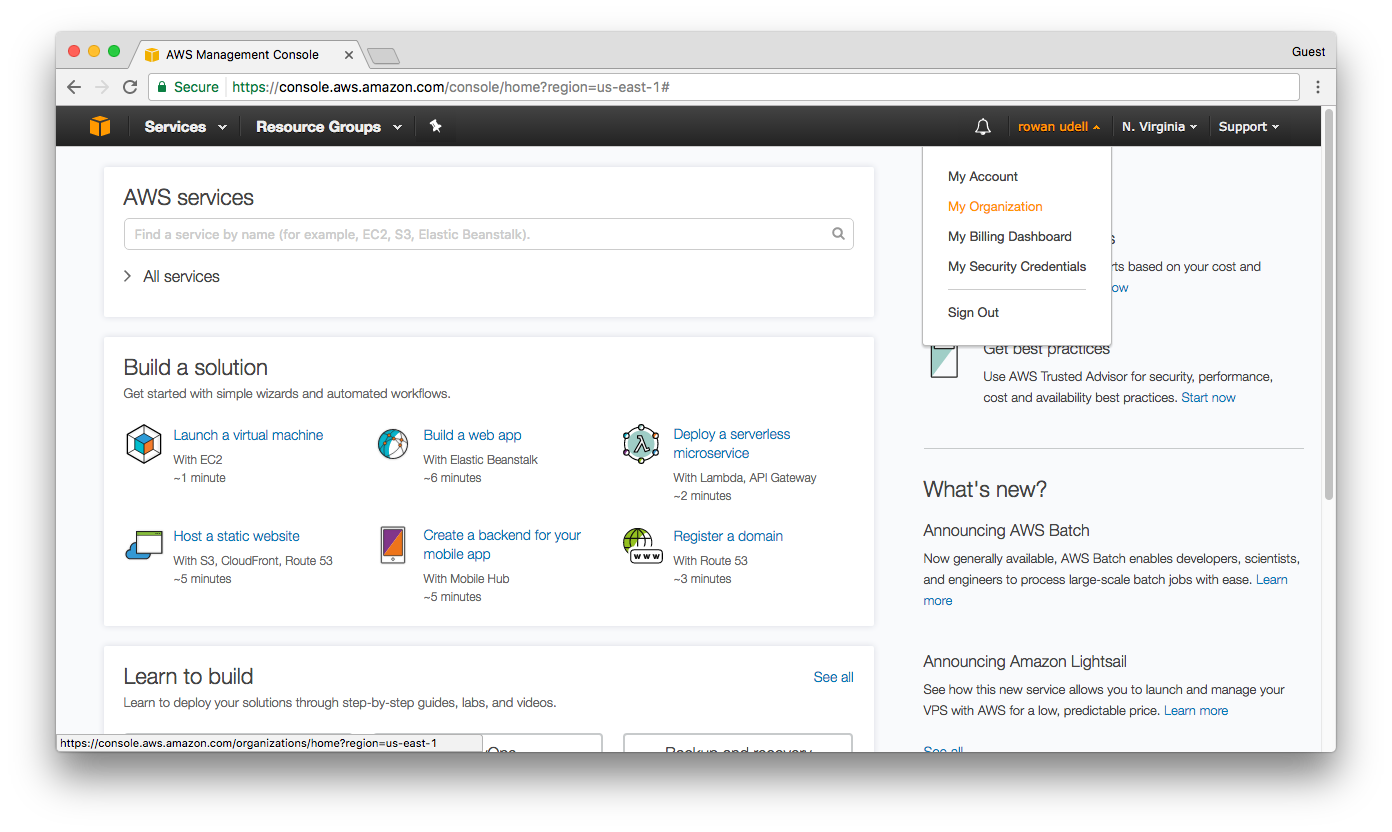1392x832 pixels.
Task: Click the Get best practices heading
Action: [x=1046, y=349]
